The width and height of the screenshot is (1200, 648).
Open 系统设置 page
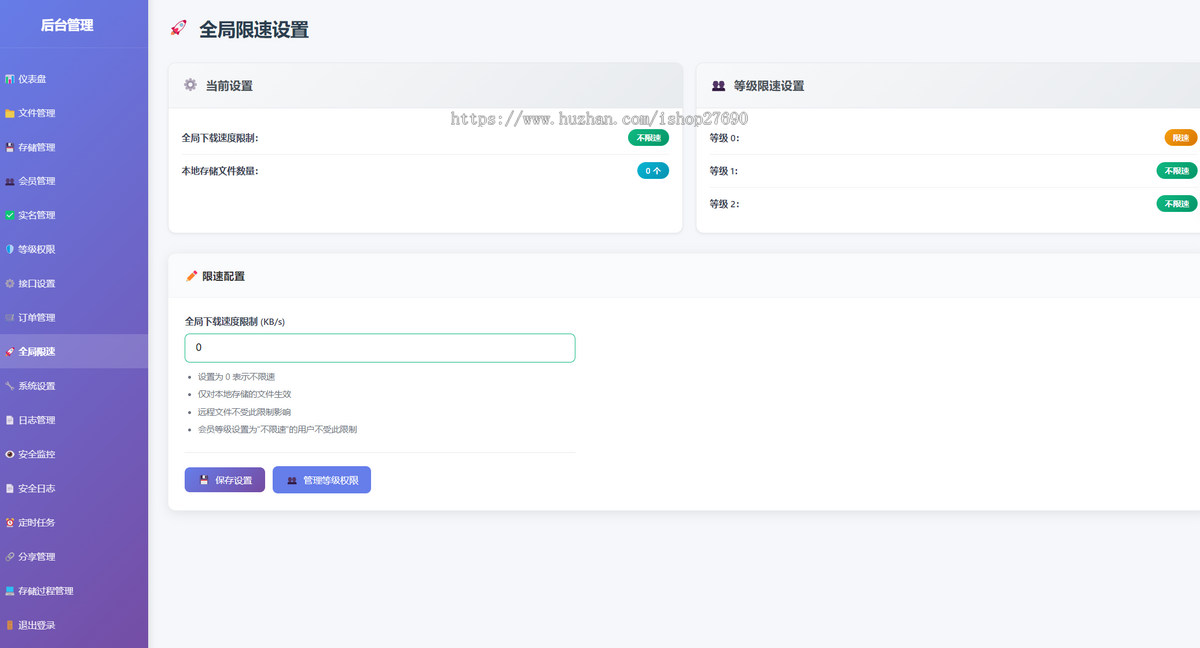[74, 385]
